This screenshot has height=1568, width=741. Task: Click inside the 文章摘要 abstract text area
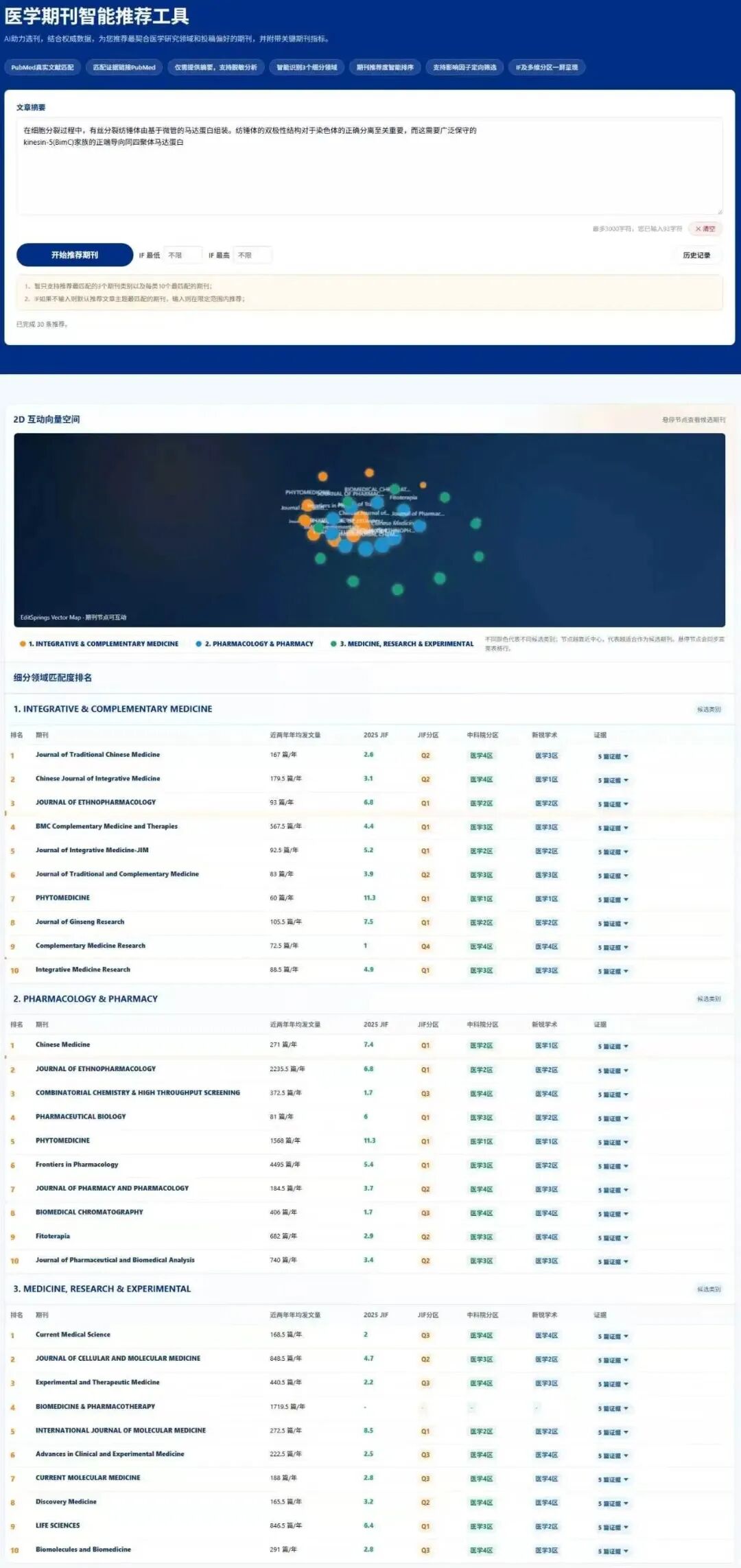[x=370, y=165]
